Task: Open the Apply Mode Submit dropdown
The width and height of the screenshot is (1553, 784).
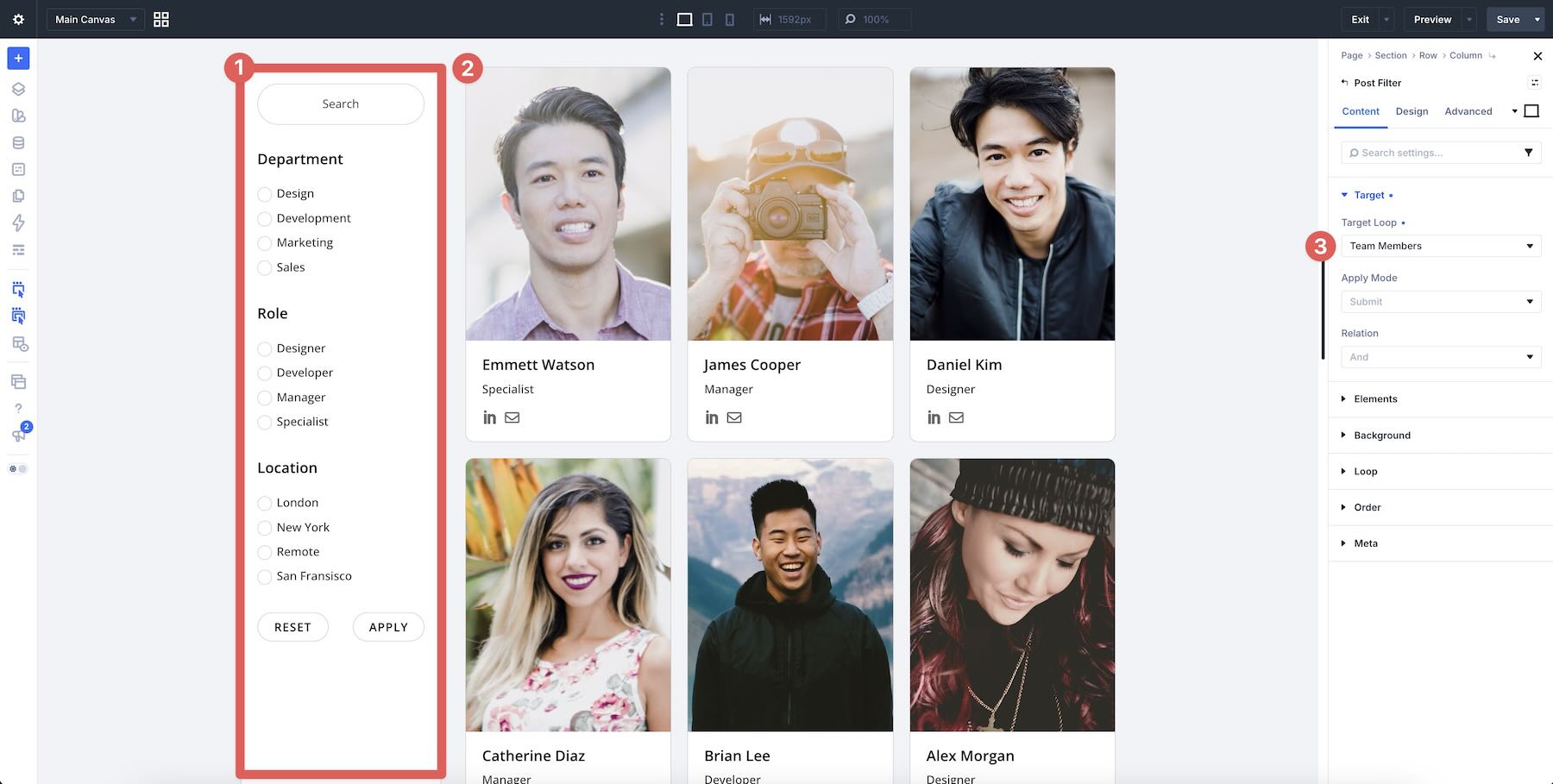Action: pyautogui.click(x=1441, y=302)
